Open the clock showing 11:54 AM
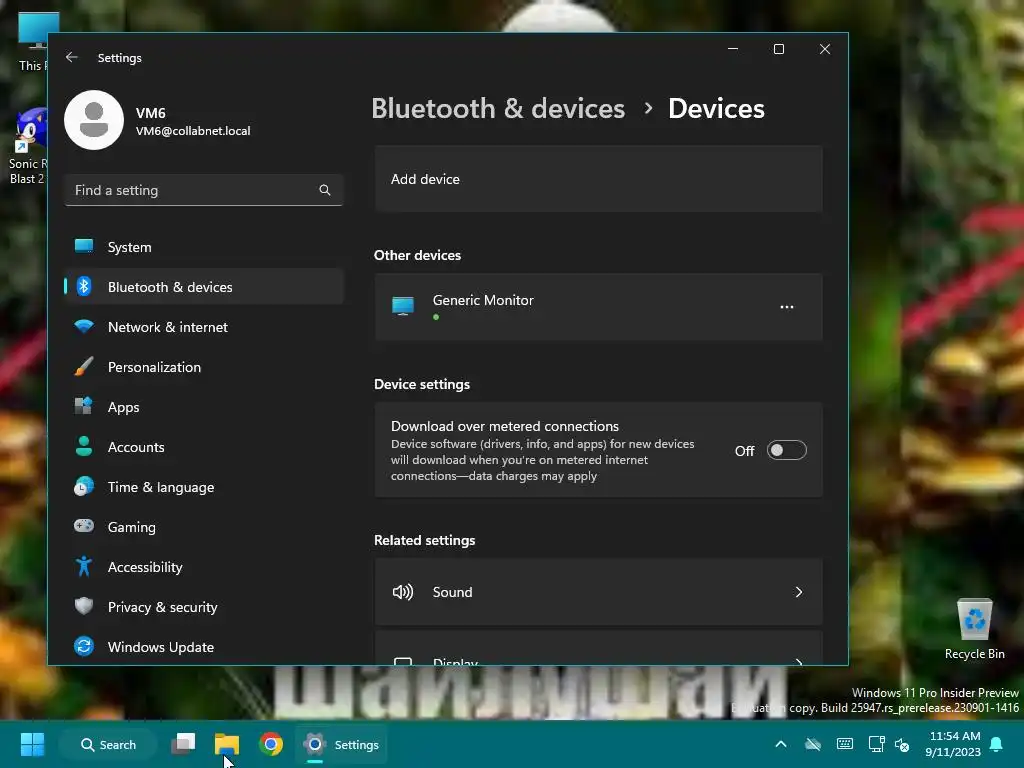Image resolution: width=1024 pixels, height=768 pixels. pos(953,744)
